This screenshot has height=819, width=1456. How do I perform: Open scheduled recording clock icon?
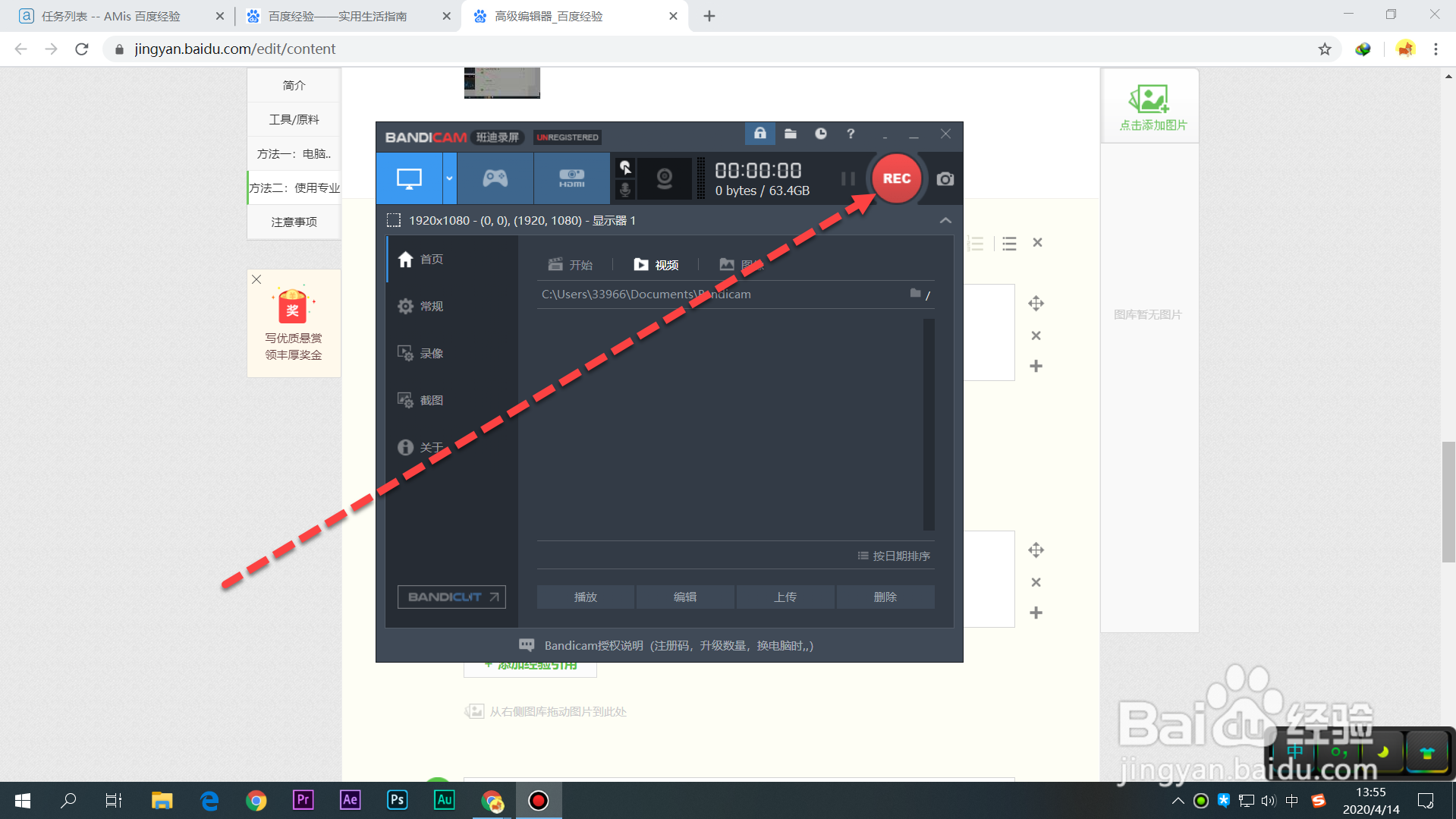[x=821, y=134]
